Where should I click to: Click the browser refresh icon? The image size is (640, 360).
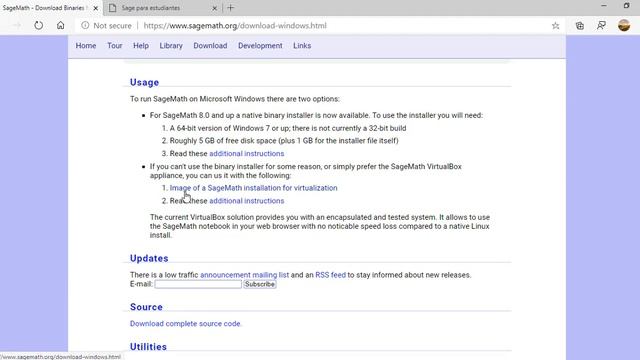tap(38, 25)
